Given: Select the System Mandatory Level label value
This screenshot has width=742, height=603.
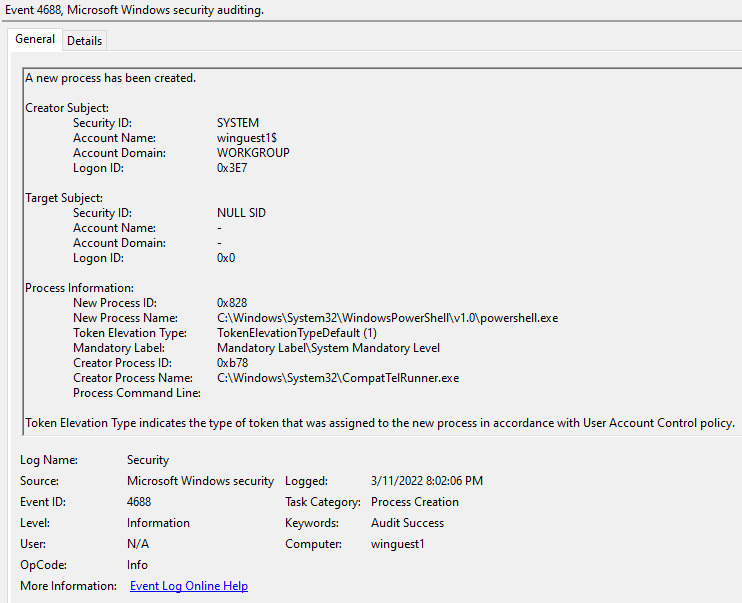Looking at the screenshot, I should tap(328, 348).
